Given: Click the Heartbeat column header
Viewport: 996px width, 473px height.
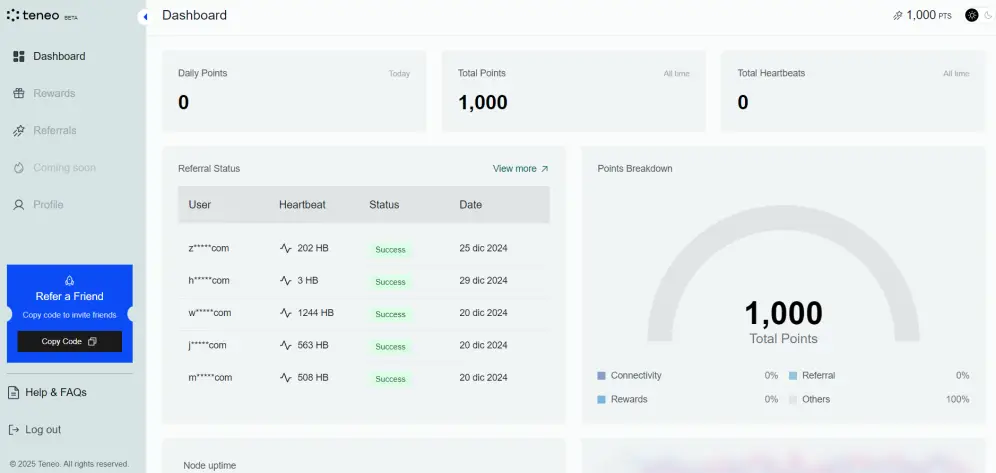Looking at the screenshot, I should coord(302,204).
